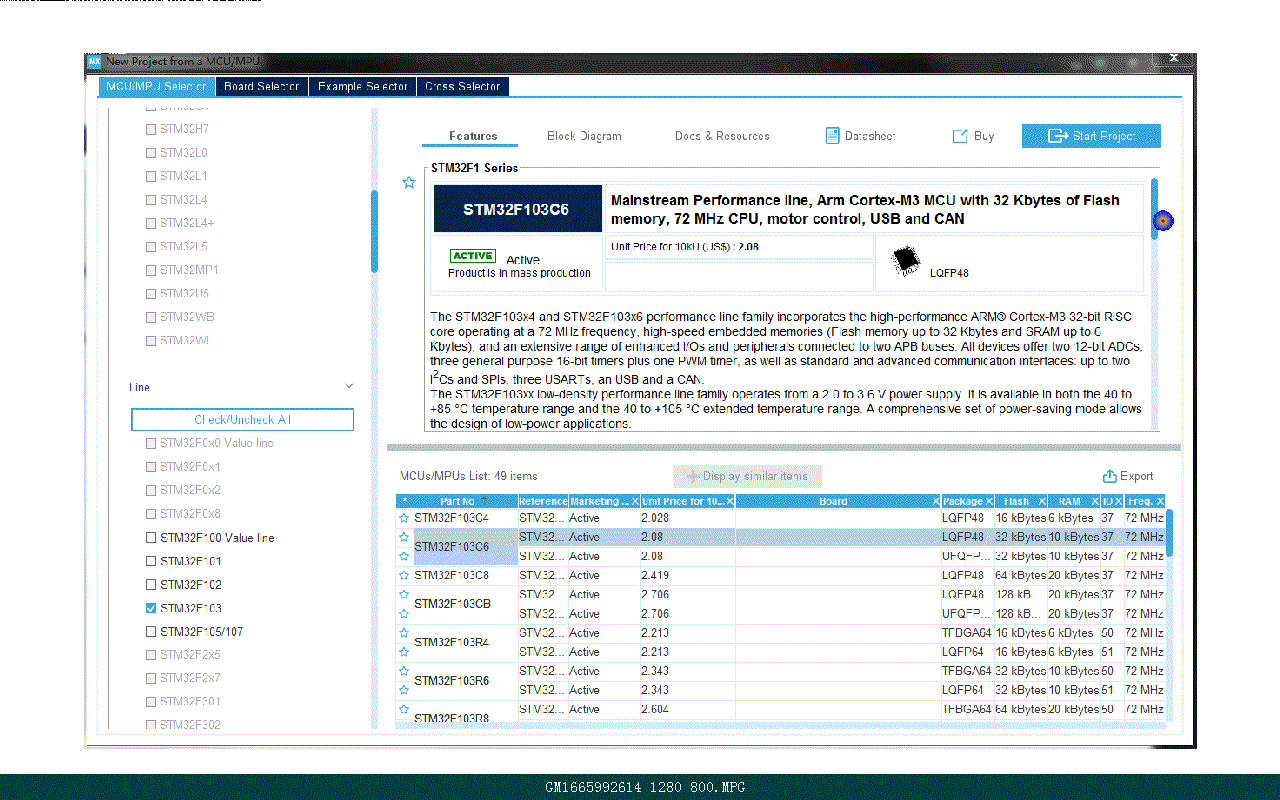Open the Features tab
The image size is (1280, 800).
pos(473,136)
